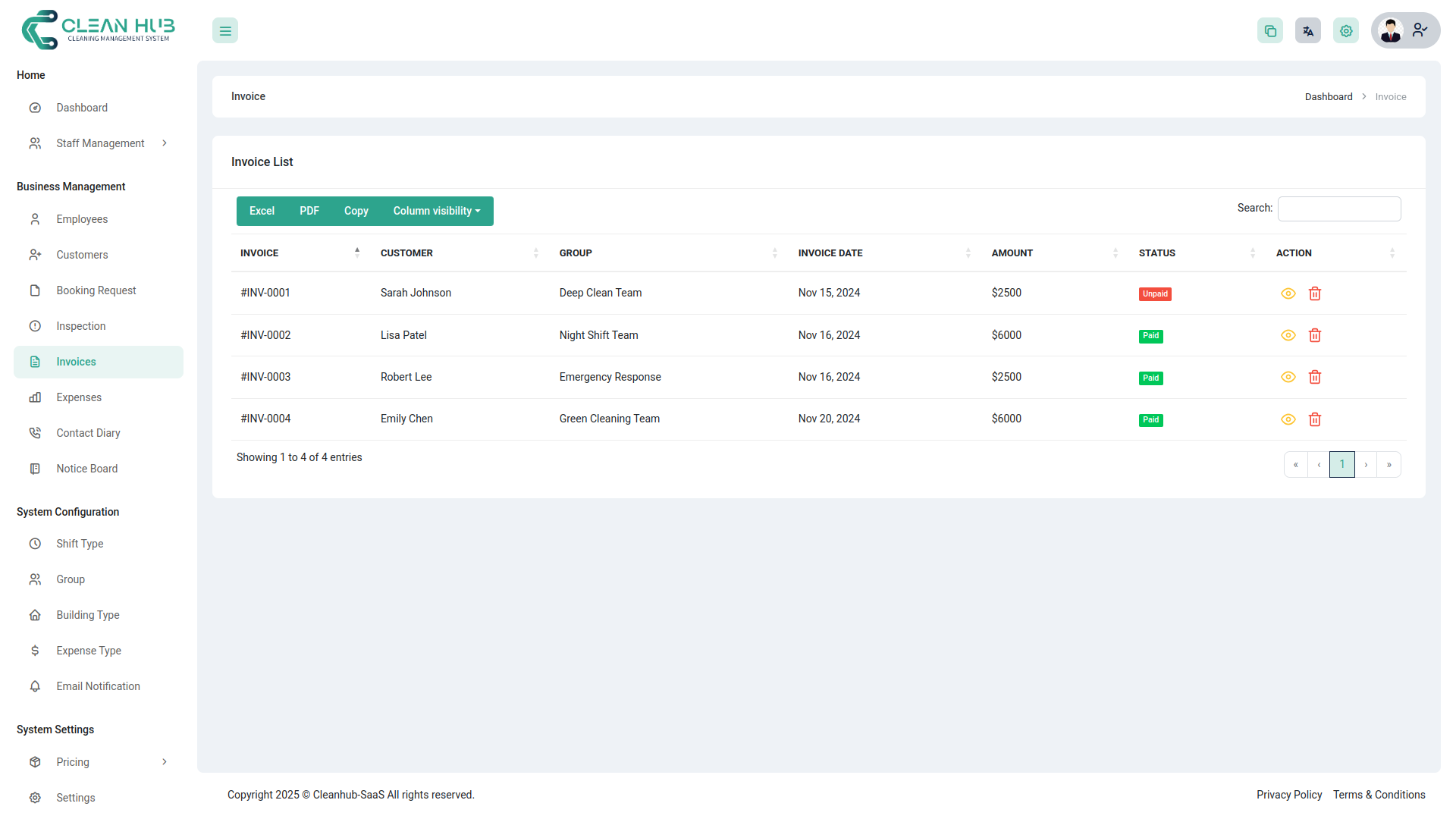1456x819 pixels.
Task: Click the Expense Type dollar icon
Action: [x=35, y=651]
